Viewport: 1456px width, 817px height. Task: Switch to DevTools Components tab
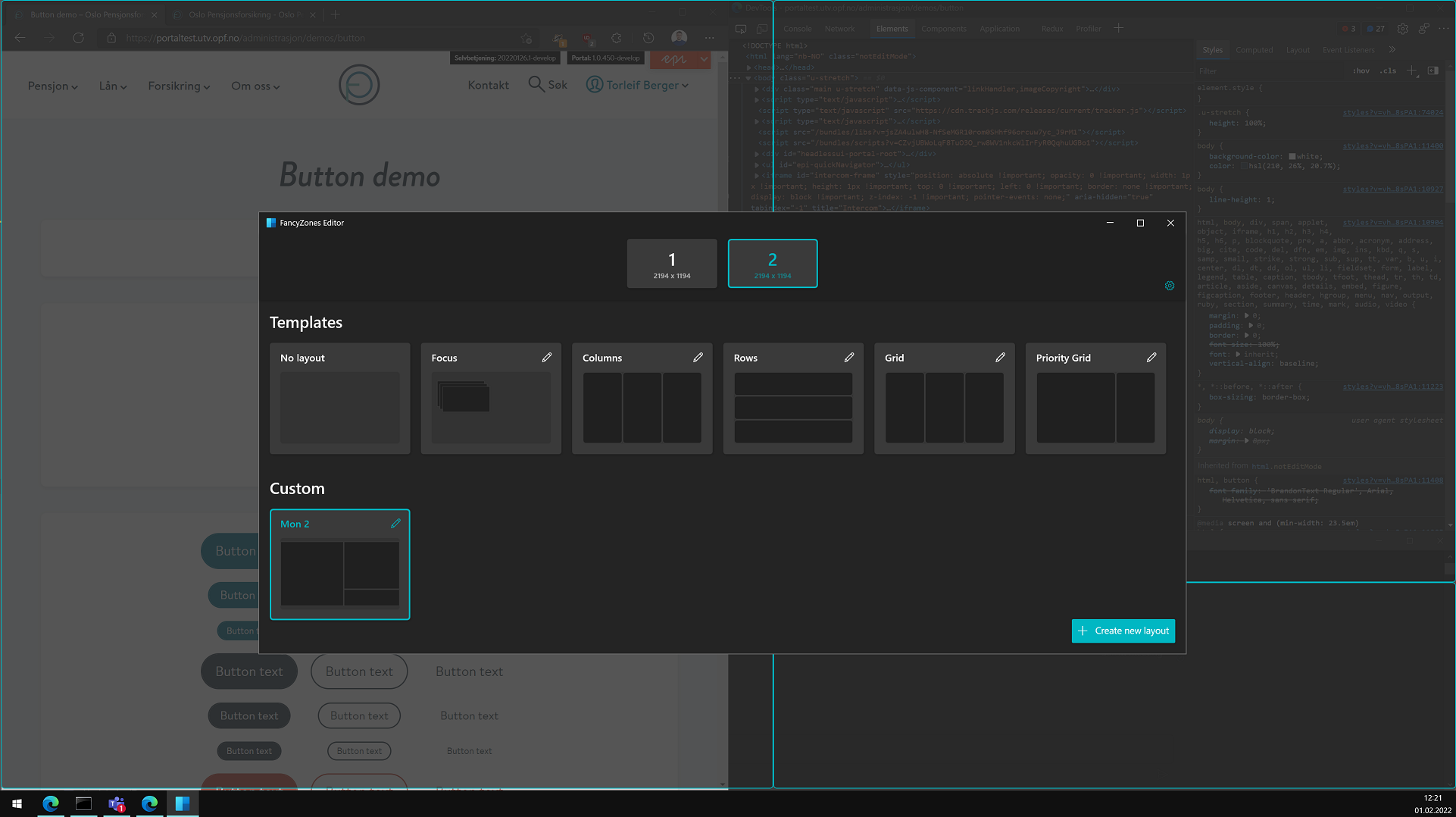(x=944, y=29)
